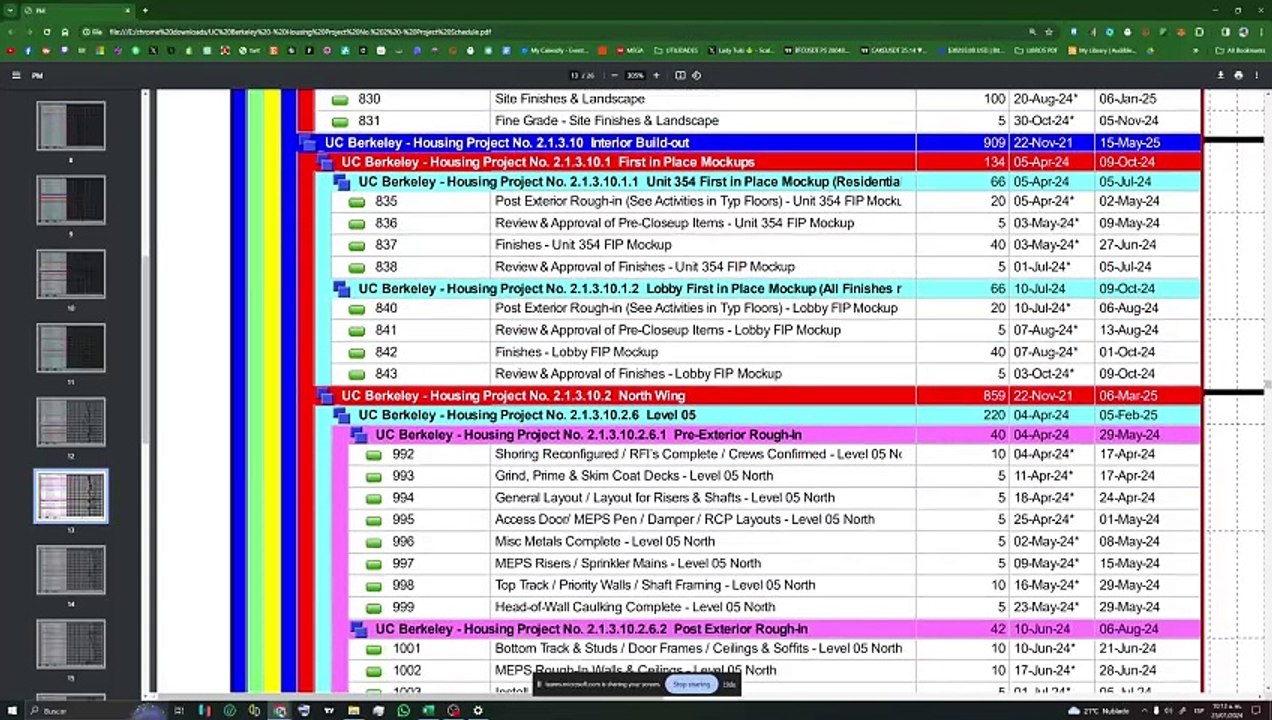Collapse the 2.1.3.10.2 North Wing group

324,397
